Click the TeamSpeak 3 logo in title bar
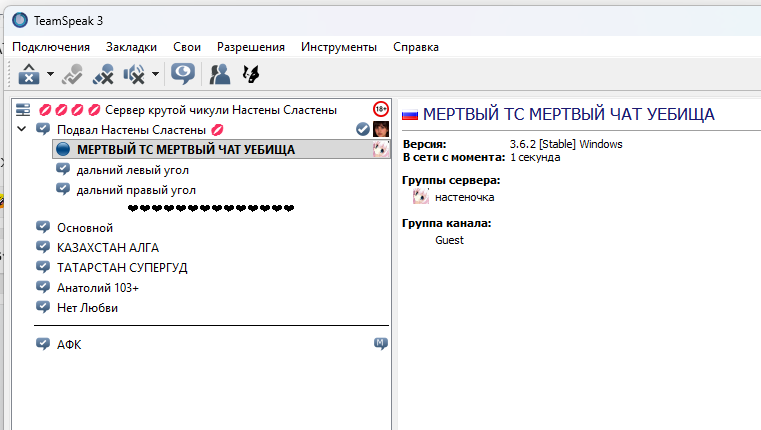Viewport: 761px width, 430px height. 20,20
